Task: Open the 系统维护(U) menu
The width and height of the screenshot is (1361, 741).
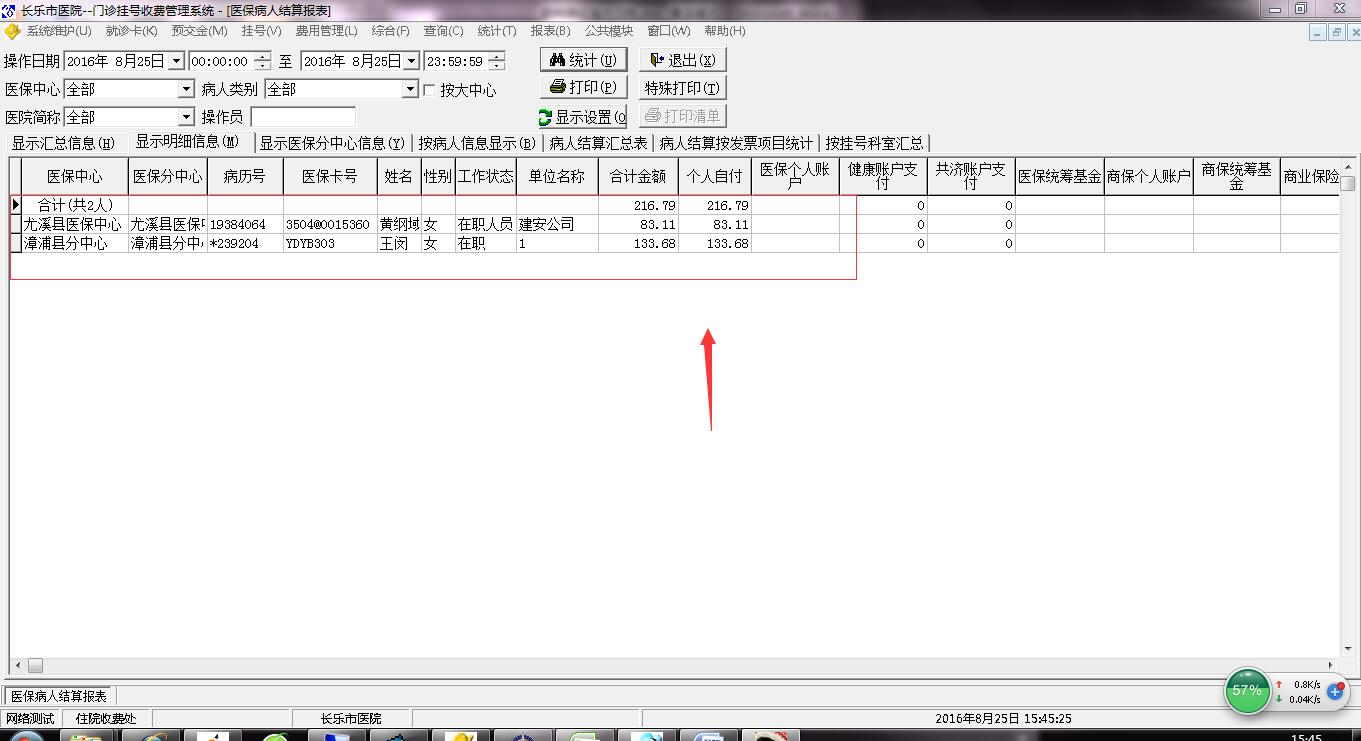Action: pos(58,31)
